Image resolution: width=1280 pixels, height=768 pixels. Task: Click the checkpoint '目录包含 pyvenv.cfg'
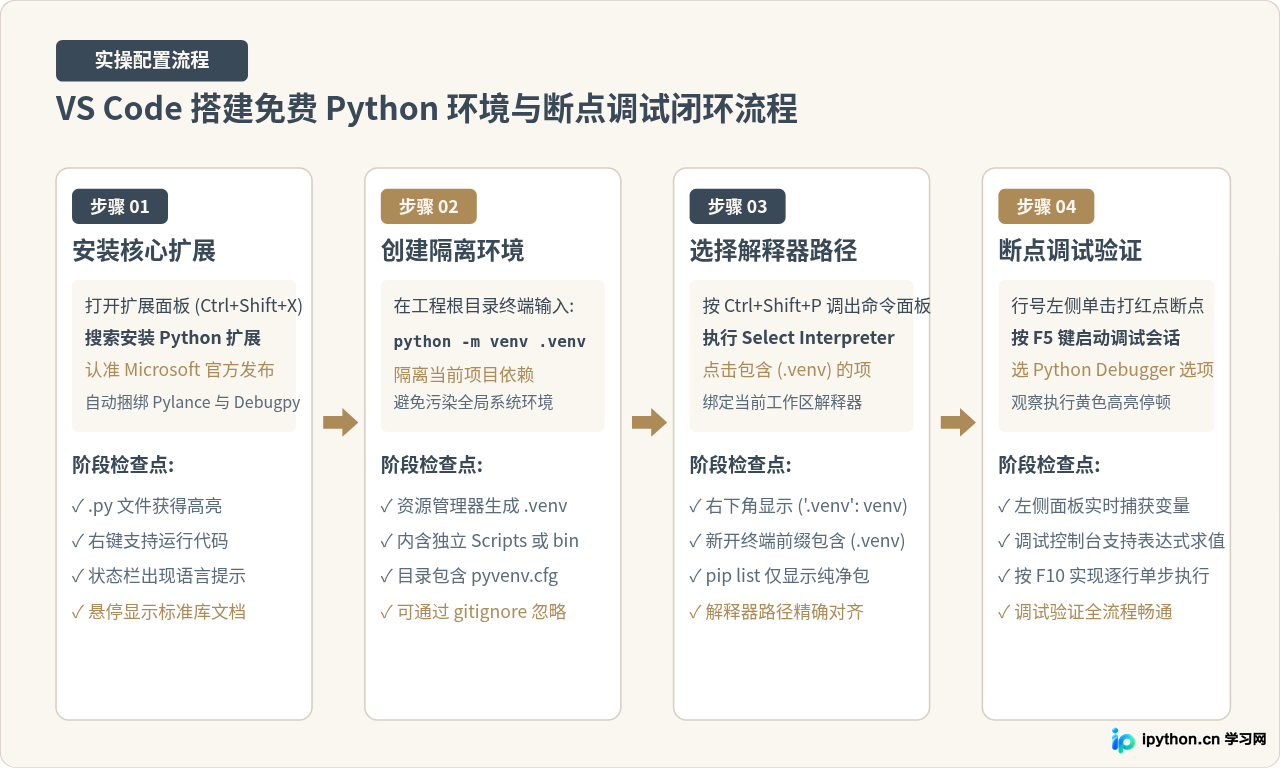[x=470, y=576]
